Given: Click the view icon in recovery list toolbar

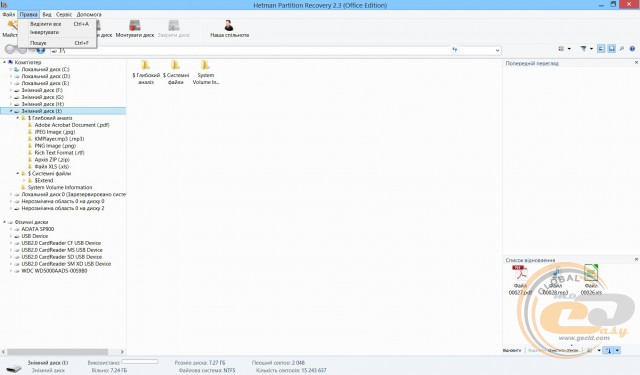Looking at the screenshot, I should click(590, 350).
